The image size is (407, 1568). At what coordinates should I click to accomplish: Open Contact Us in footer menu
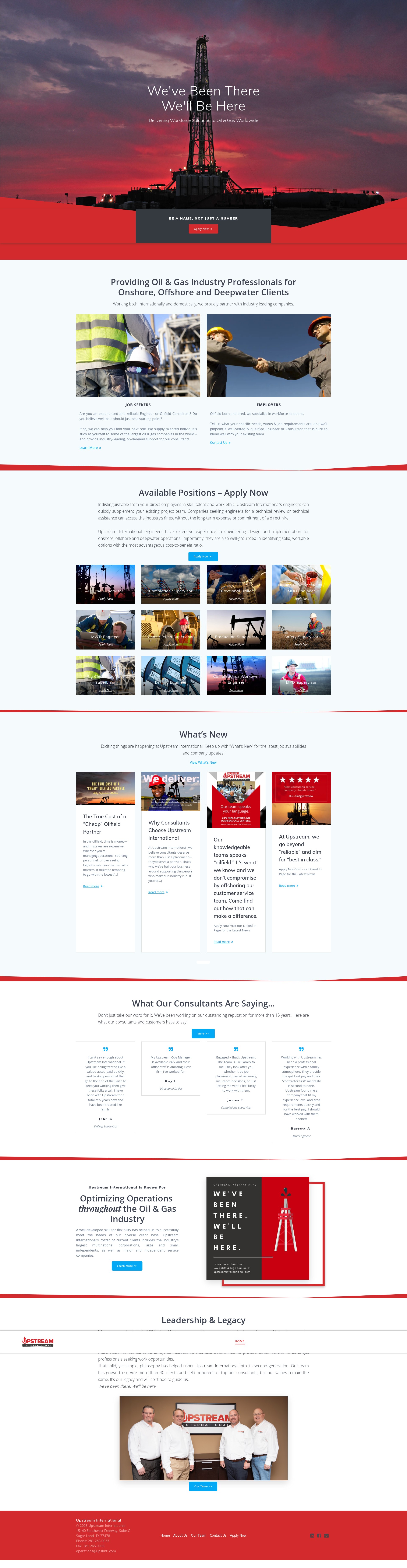218,1535
